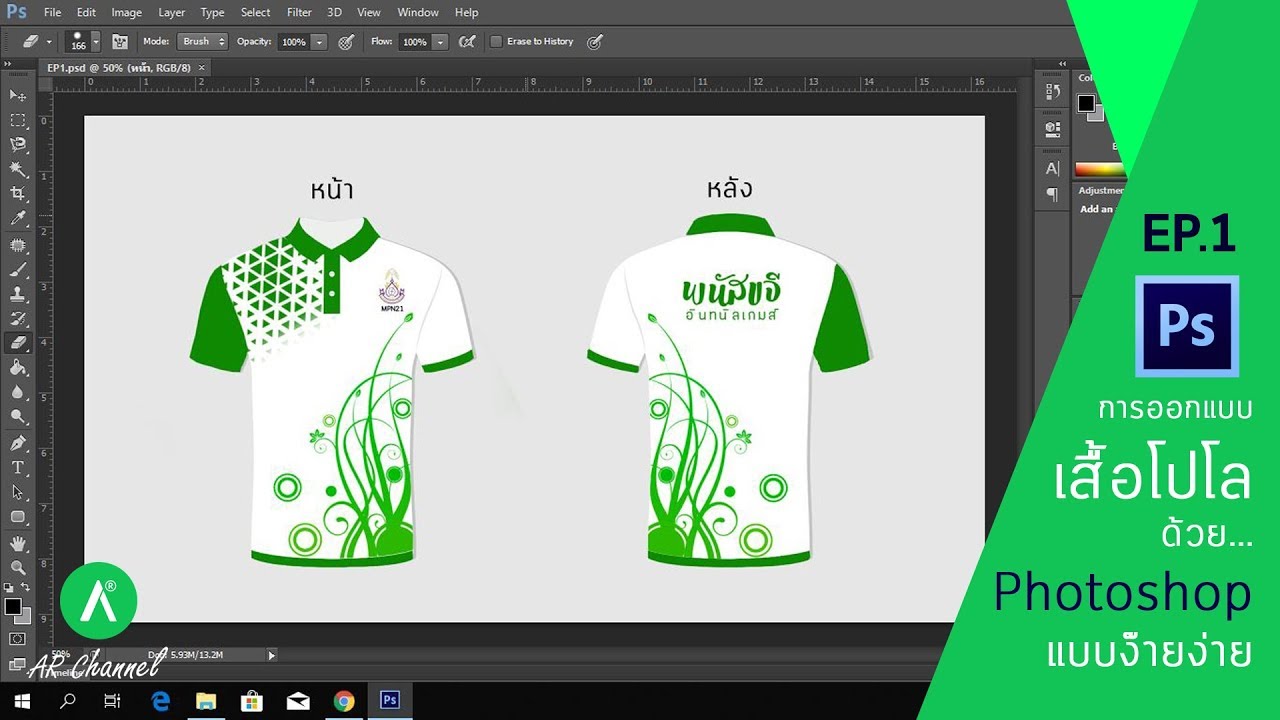Open the Image menu

[x=126, y=12]
